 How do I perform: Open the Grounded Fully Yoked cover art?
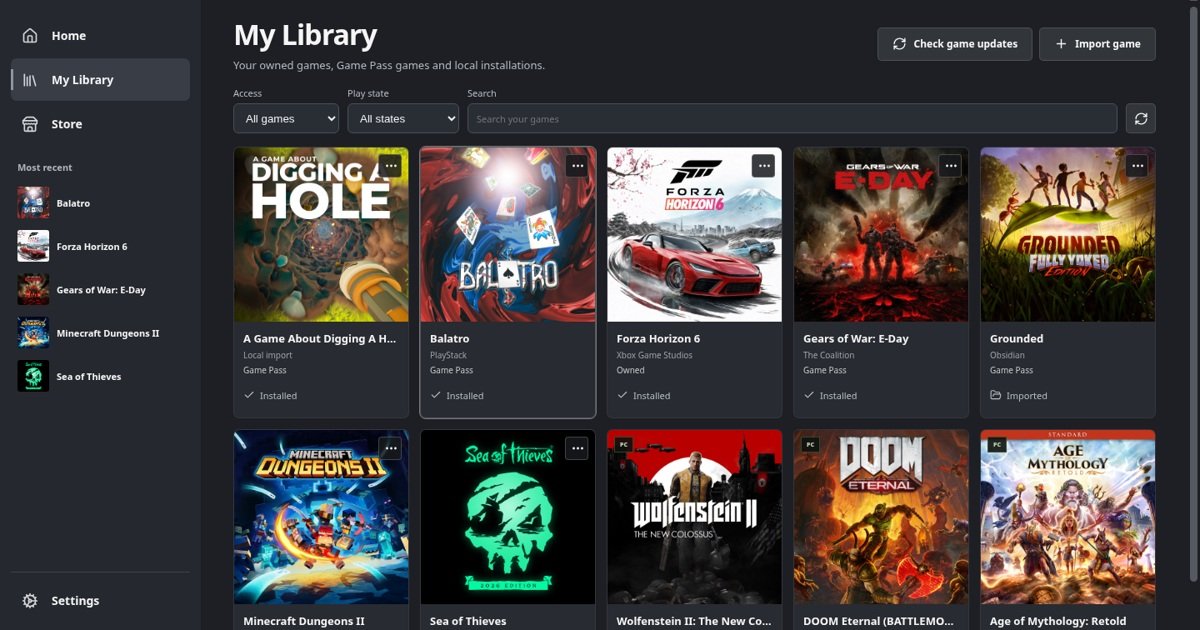point(1068,235)
